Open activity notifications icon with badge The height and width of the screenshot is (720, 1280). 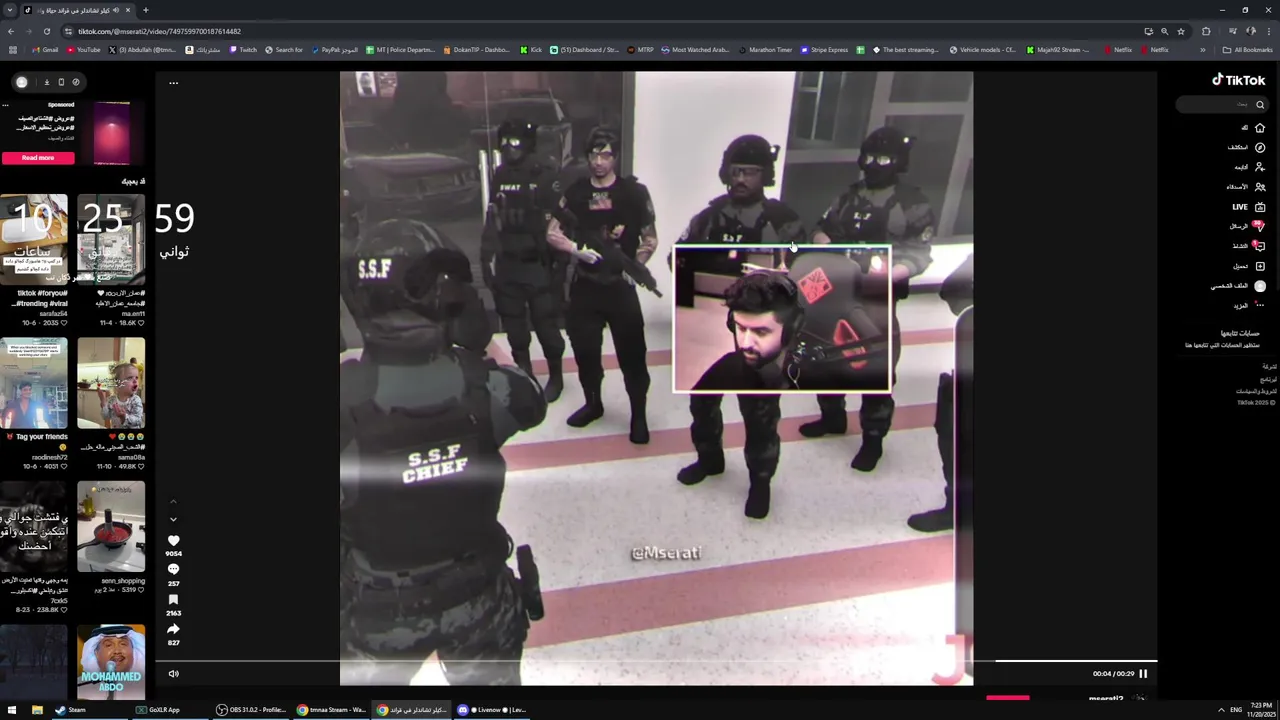(1260, 246)
